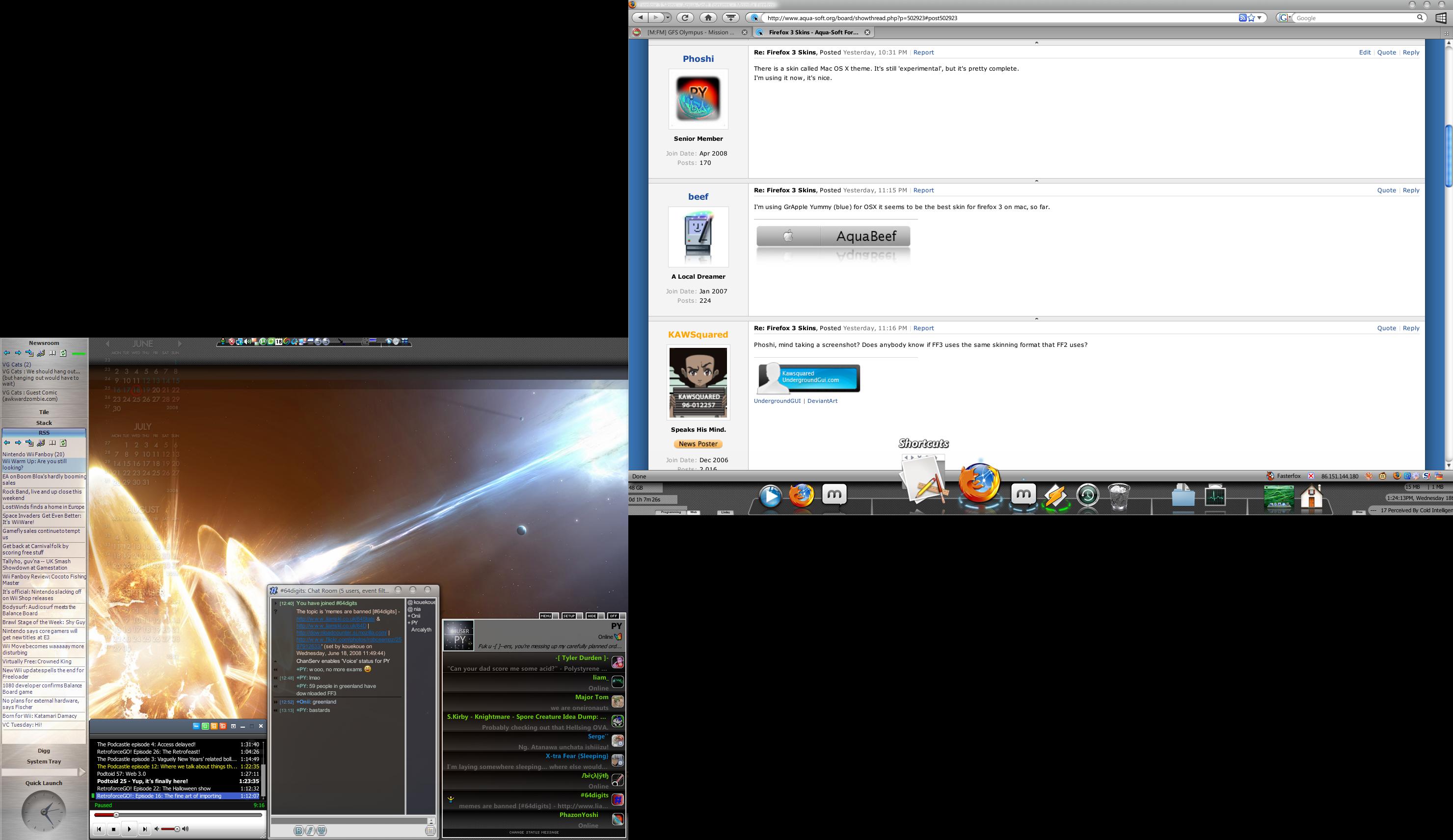Stop playback in the media player
This screenshot has height=840, width=1453.
pos(113,830)
